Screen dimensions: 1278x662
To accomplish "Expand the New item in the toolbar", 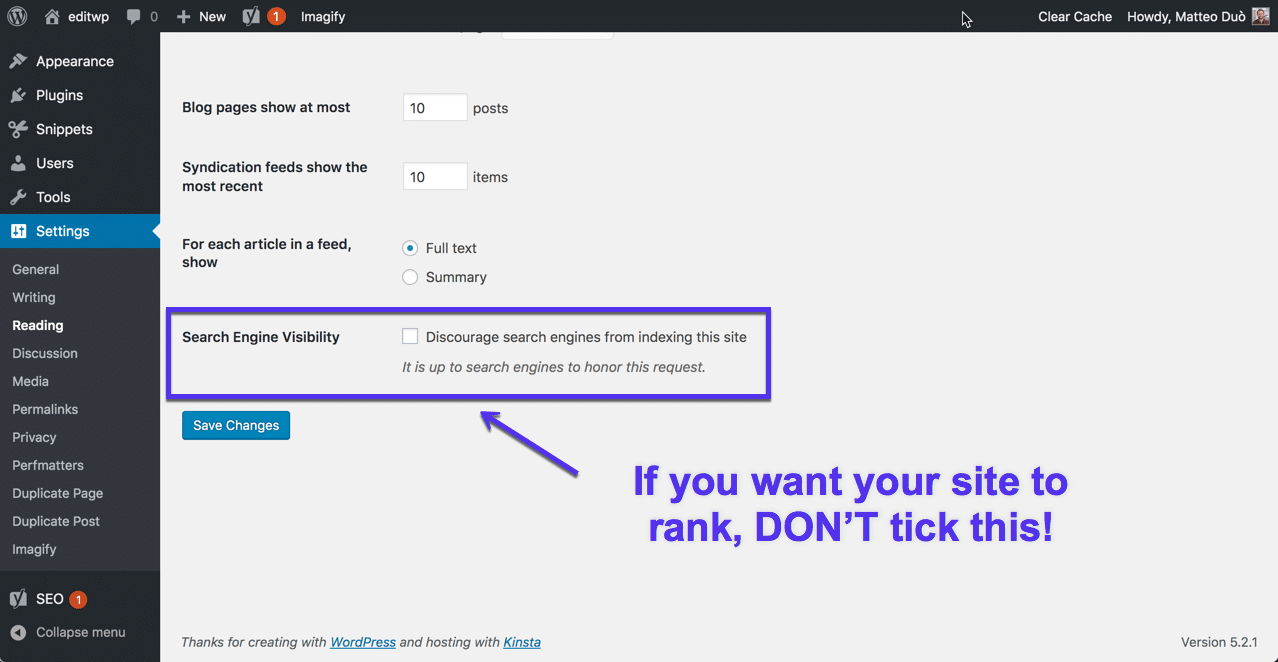I will click(x=200, y=16).
